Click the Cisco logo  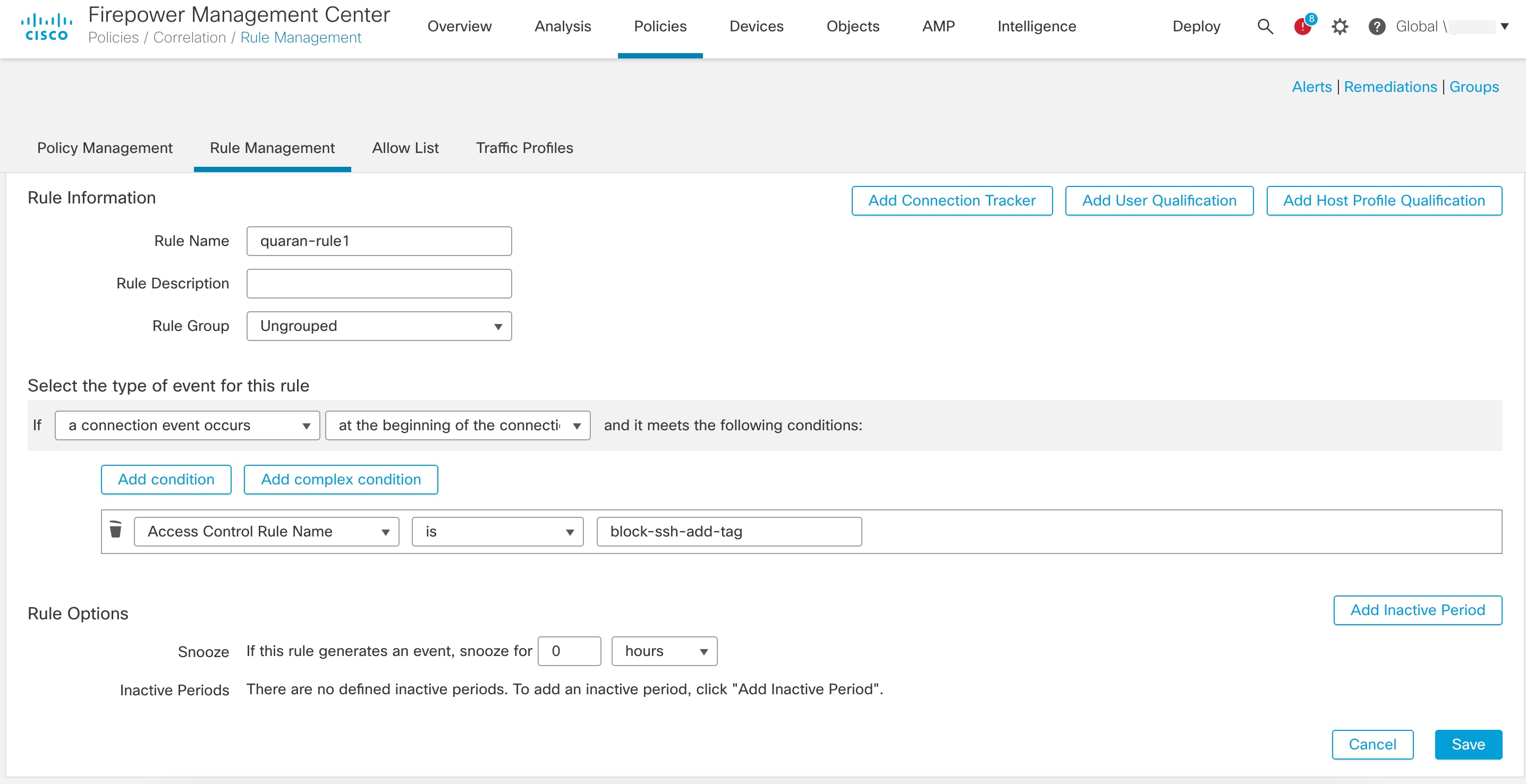46,25
